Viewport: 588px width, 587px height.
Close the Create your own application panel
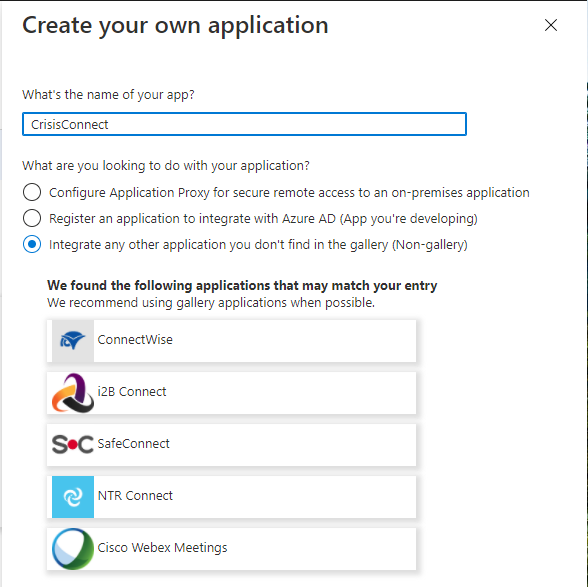pos(550,25)
